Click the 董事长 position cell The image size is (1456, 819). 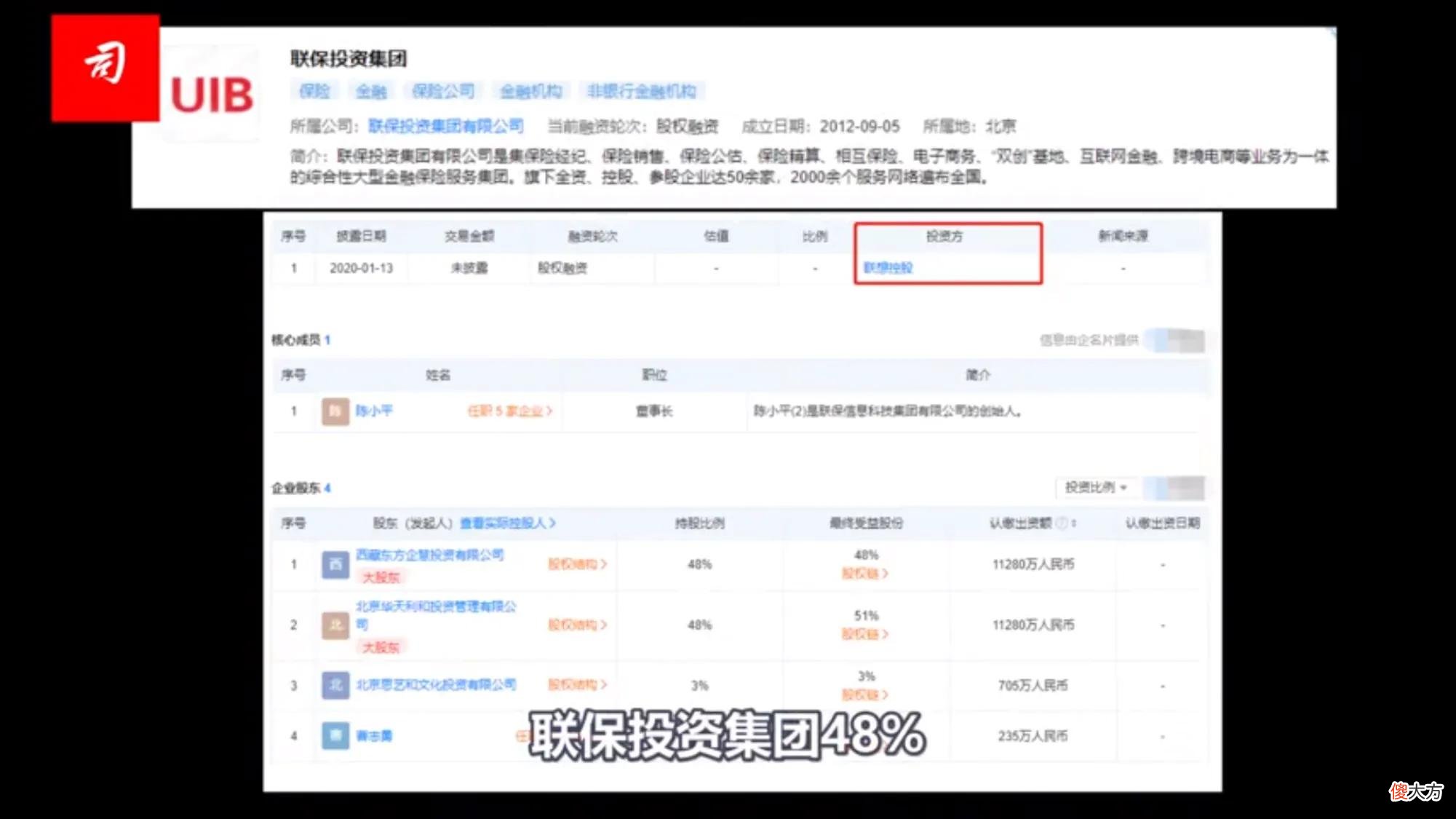[654, 411]
